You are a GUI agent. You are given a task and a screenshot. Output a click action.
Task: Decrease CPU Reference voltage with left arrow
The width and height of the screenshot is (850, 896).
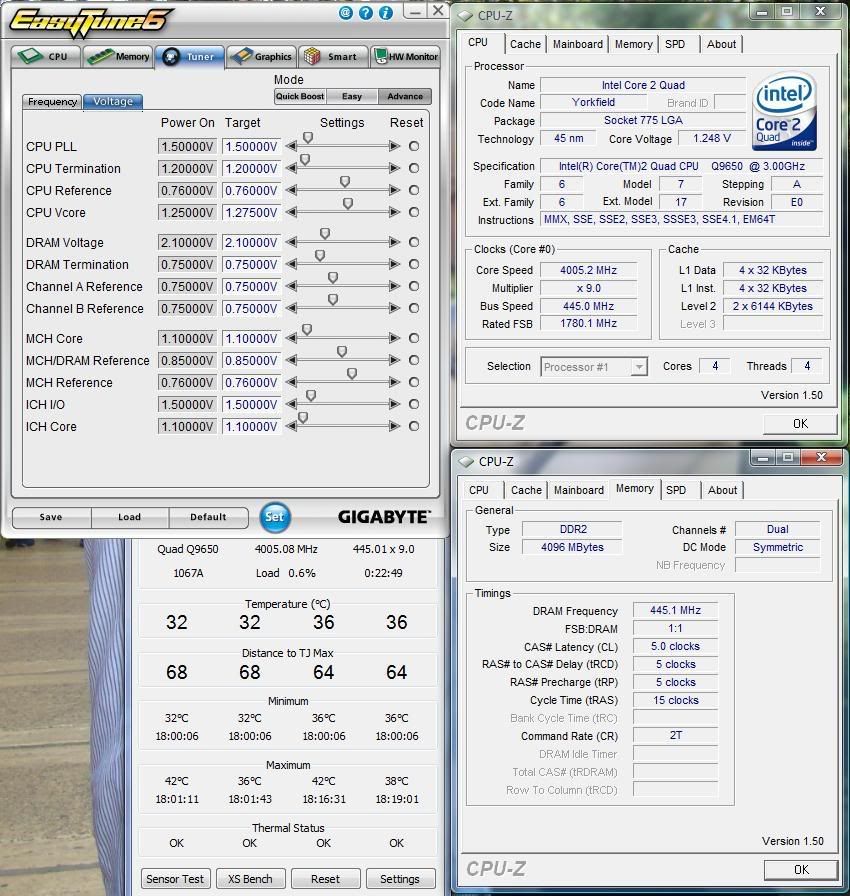[291, 190]
